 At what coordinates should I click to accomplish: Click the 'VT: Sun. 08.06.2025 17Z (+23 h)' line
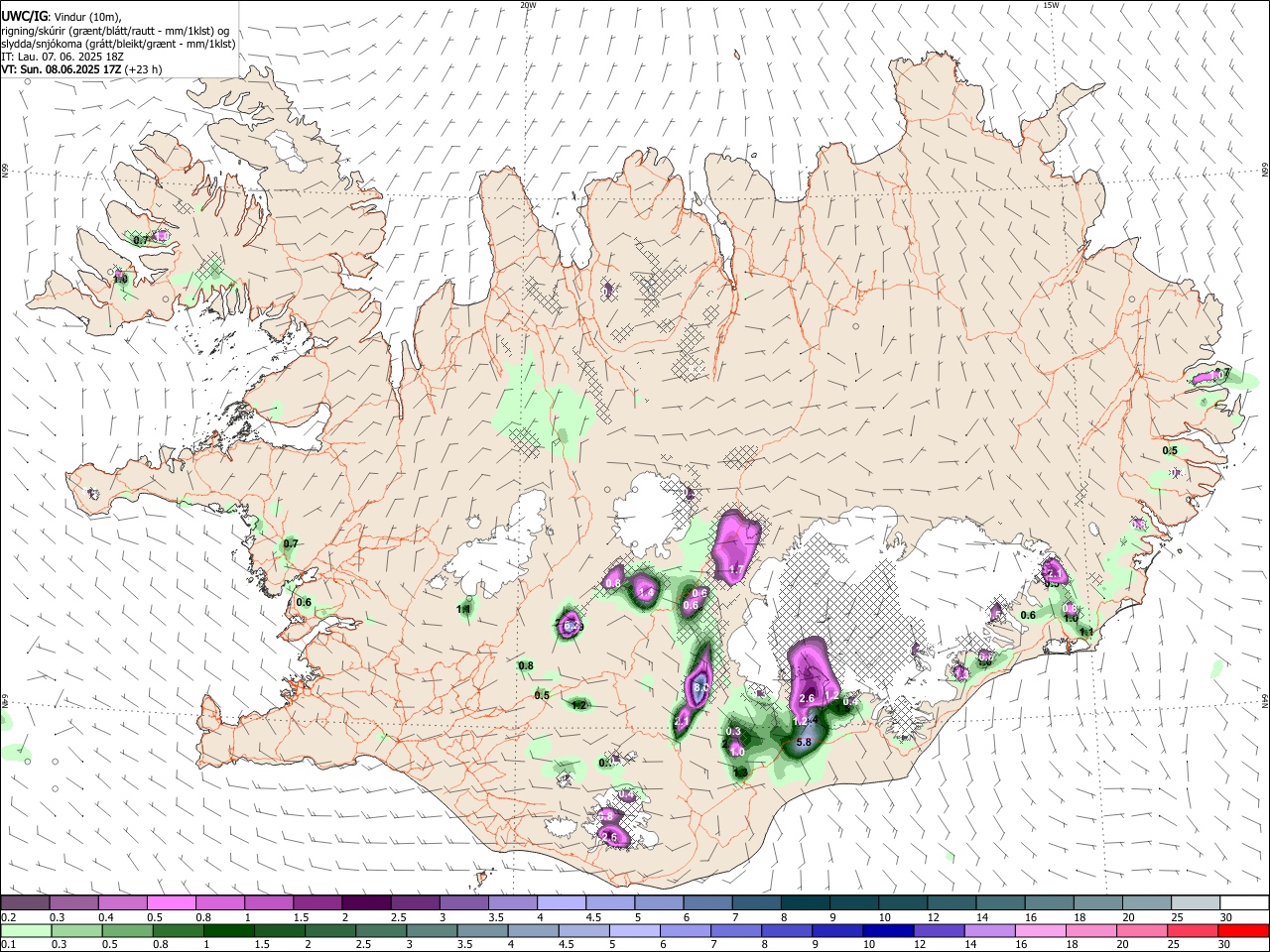[x=81, y=69]
